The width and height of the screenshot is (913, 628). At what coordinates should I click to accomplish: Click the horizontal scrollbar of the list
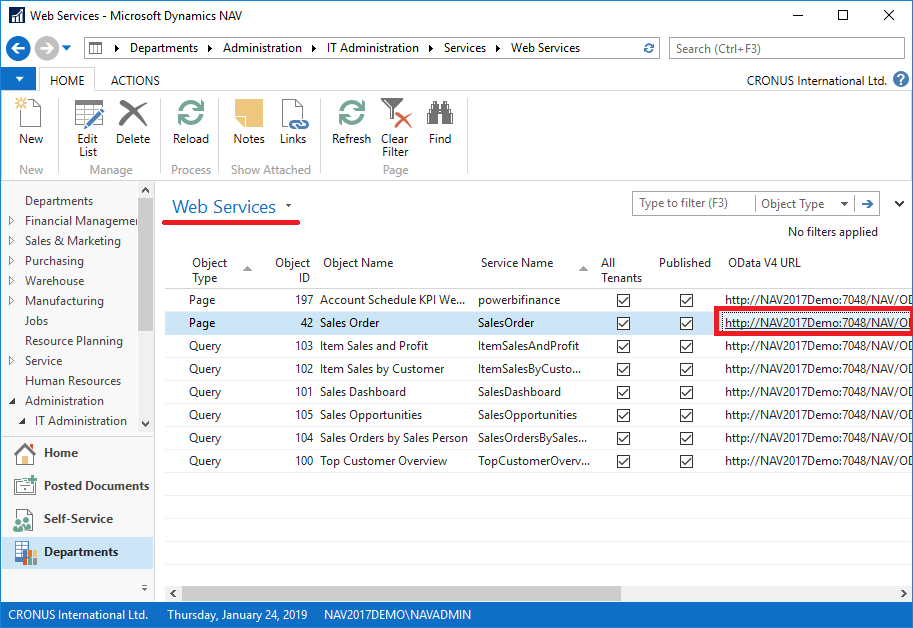coord(401,593)
